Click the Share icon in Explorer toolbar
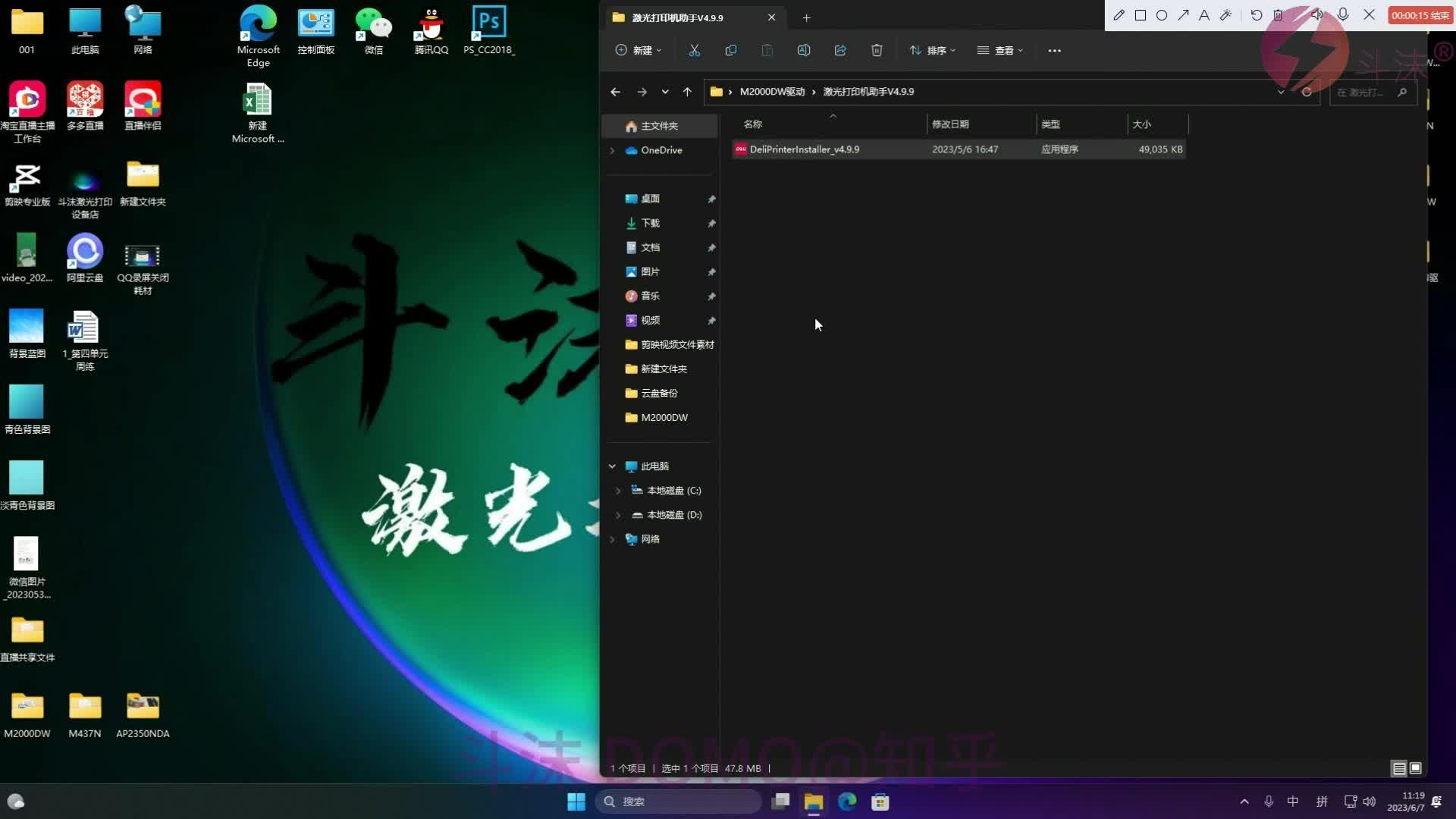Screen dimensions: 1456x819 (839, 50)
